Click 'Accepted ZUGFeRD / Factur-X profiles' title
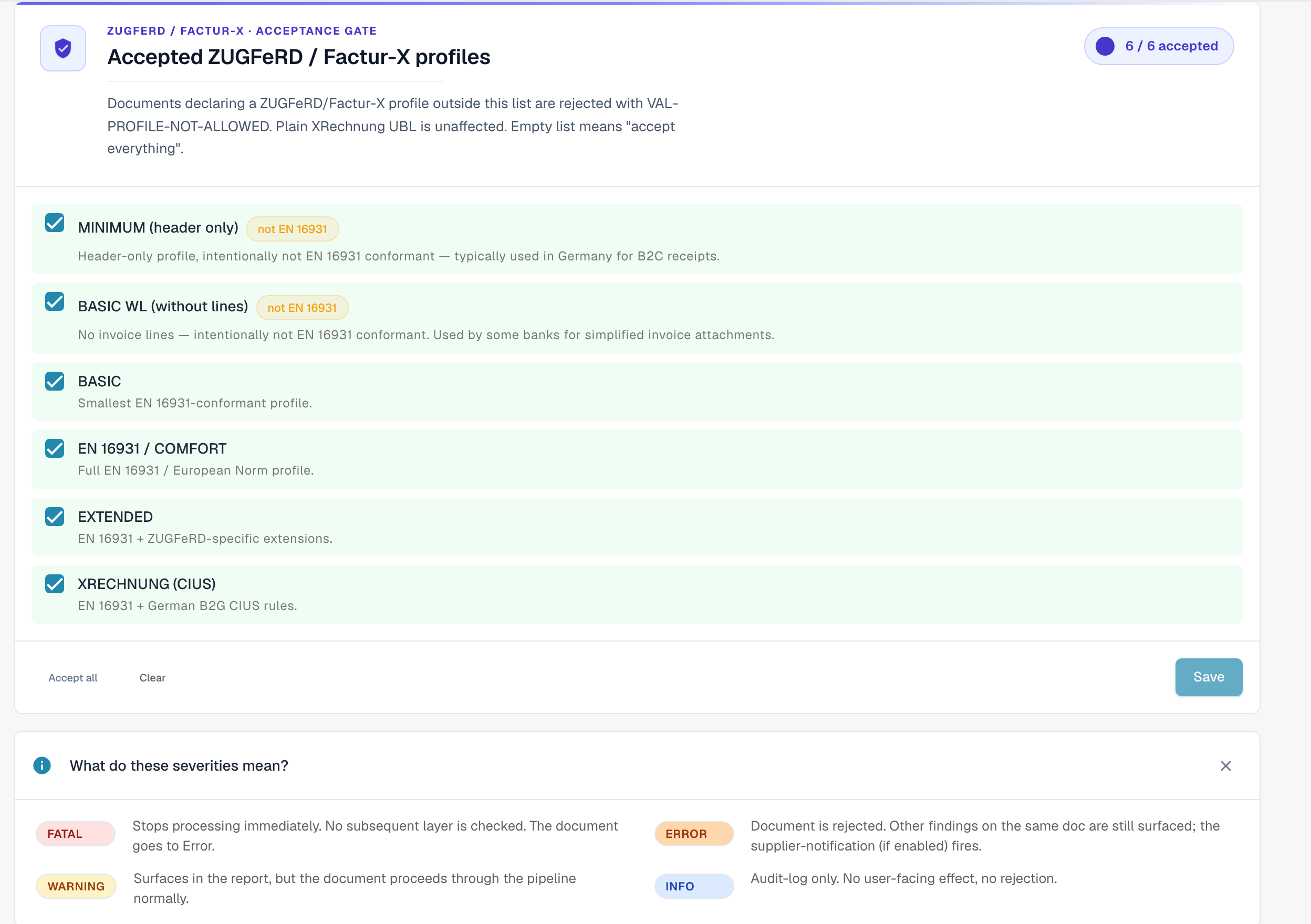The height and width of the screenshot is (924, 1311). (x=299, y=57)
